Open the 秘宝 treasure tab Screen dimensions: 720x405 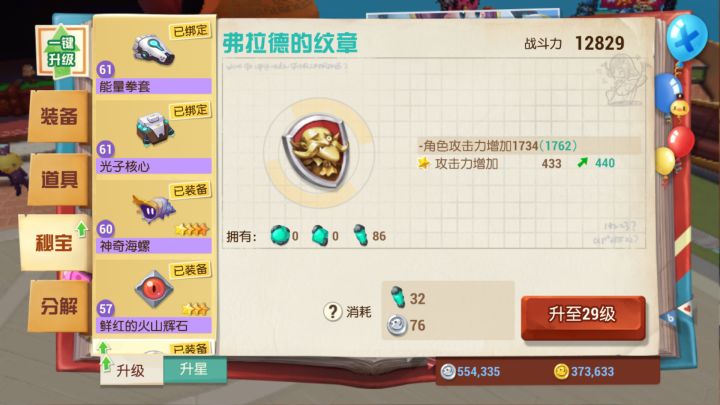55,242
